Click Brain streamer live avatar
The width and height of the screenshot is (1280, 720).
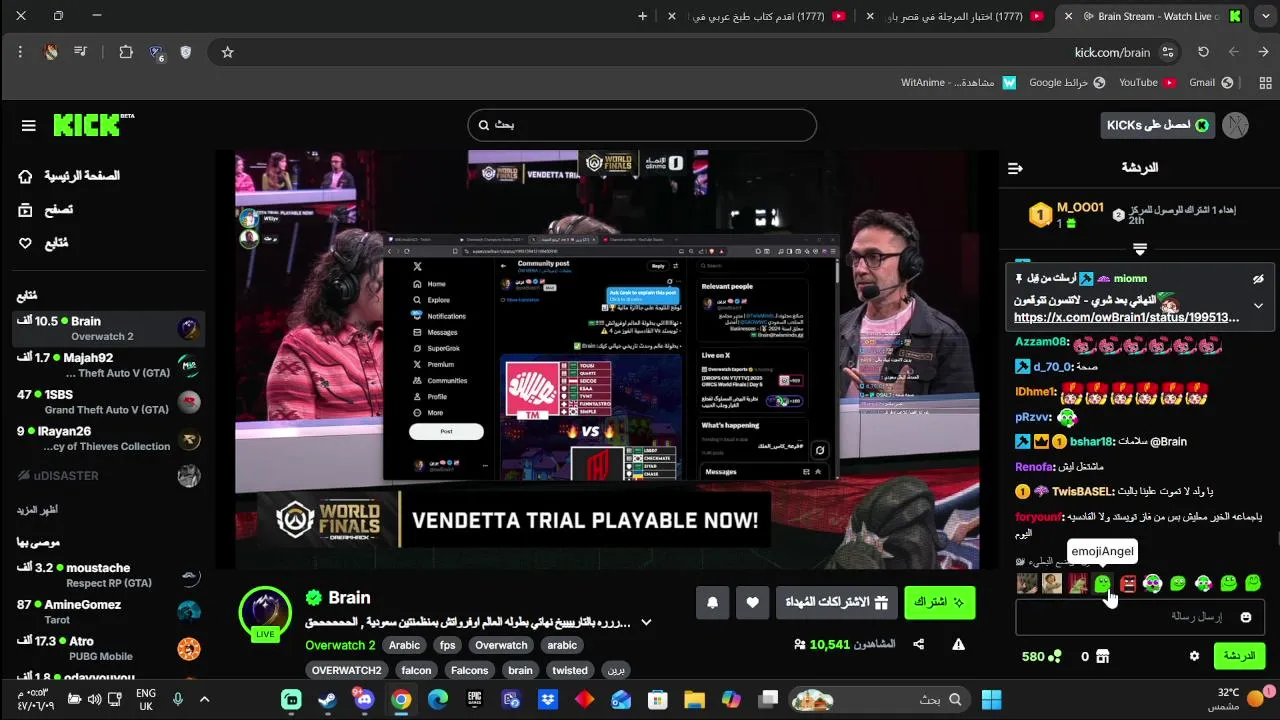click(x=265, y=611)
